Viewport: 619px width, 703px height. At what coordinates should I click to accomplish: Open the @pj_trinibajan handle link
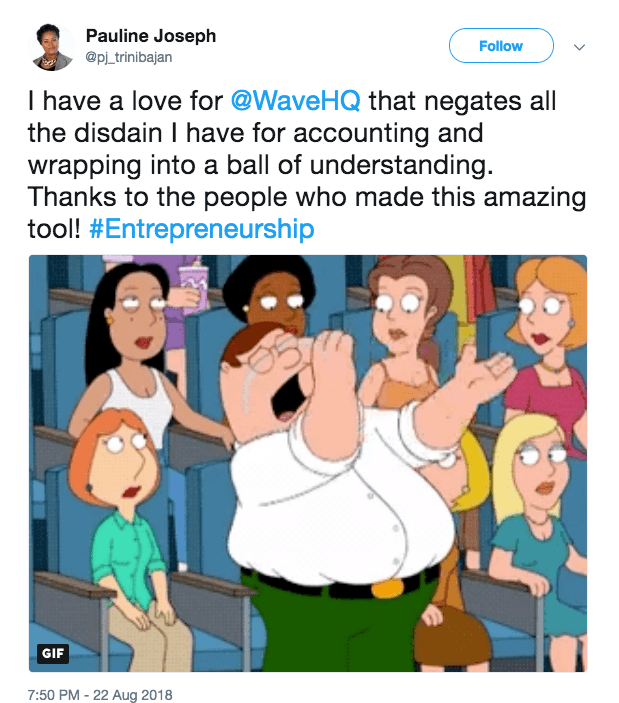(129, 57)
